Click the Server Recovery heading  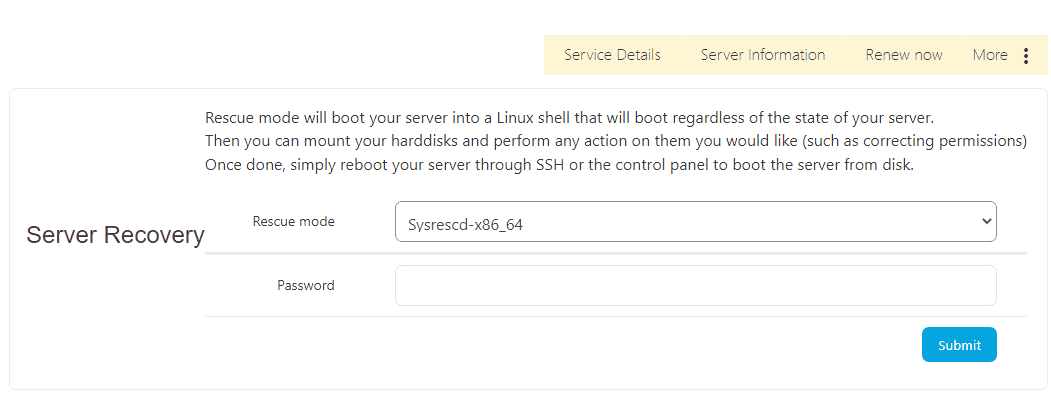[115, 235]
